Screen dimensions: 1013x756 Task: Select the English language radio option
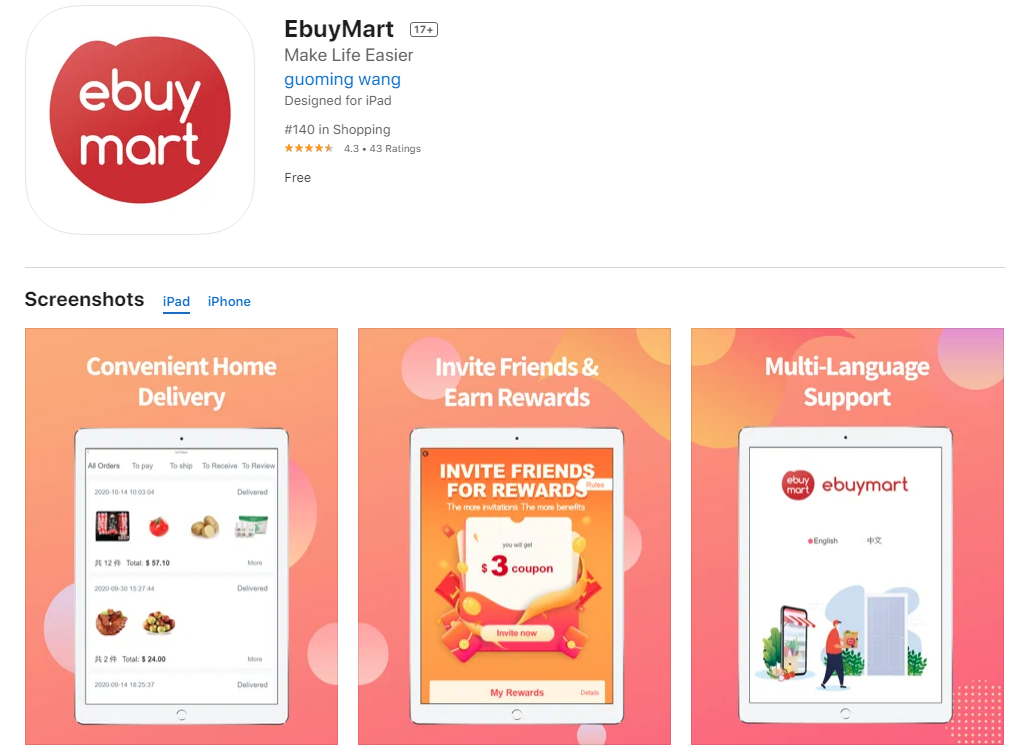(822, 541)
